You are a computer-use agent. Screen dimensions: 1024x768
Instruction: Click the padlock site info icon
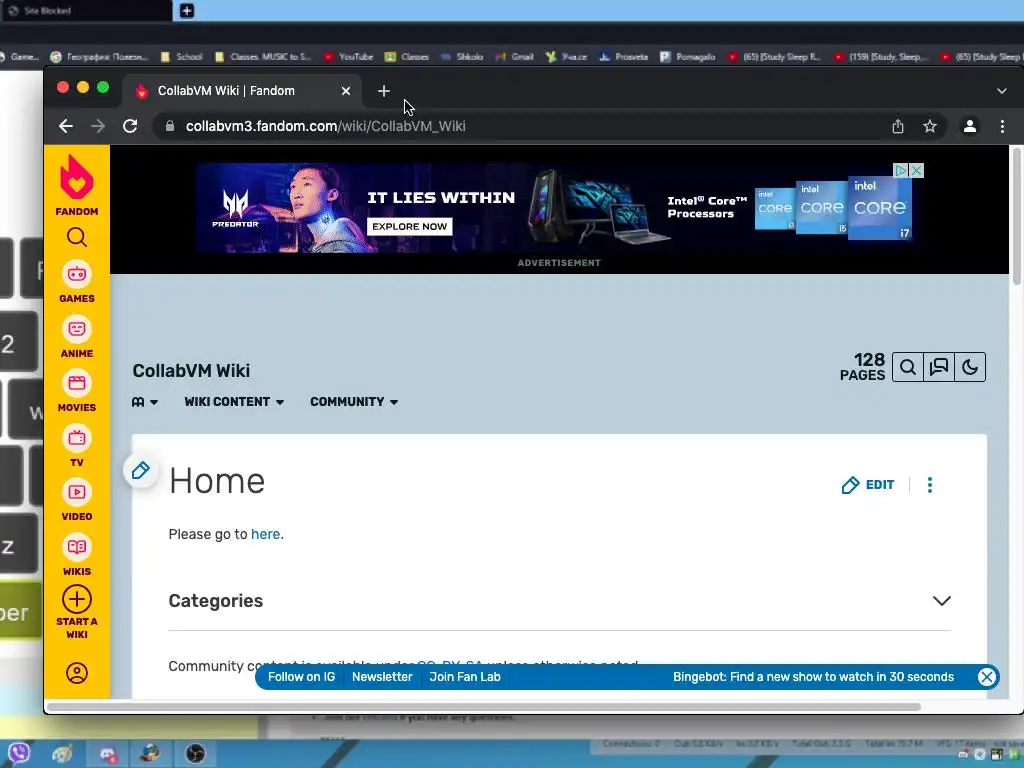click(170, 126)
